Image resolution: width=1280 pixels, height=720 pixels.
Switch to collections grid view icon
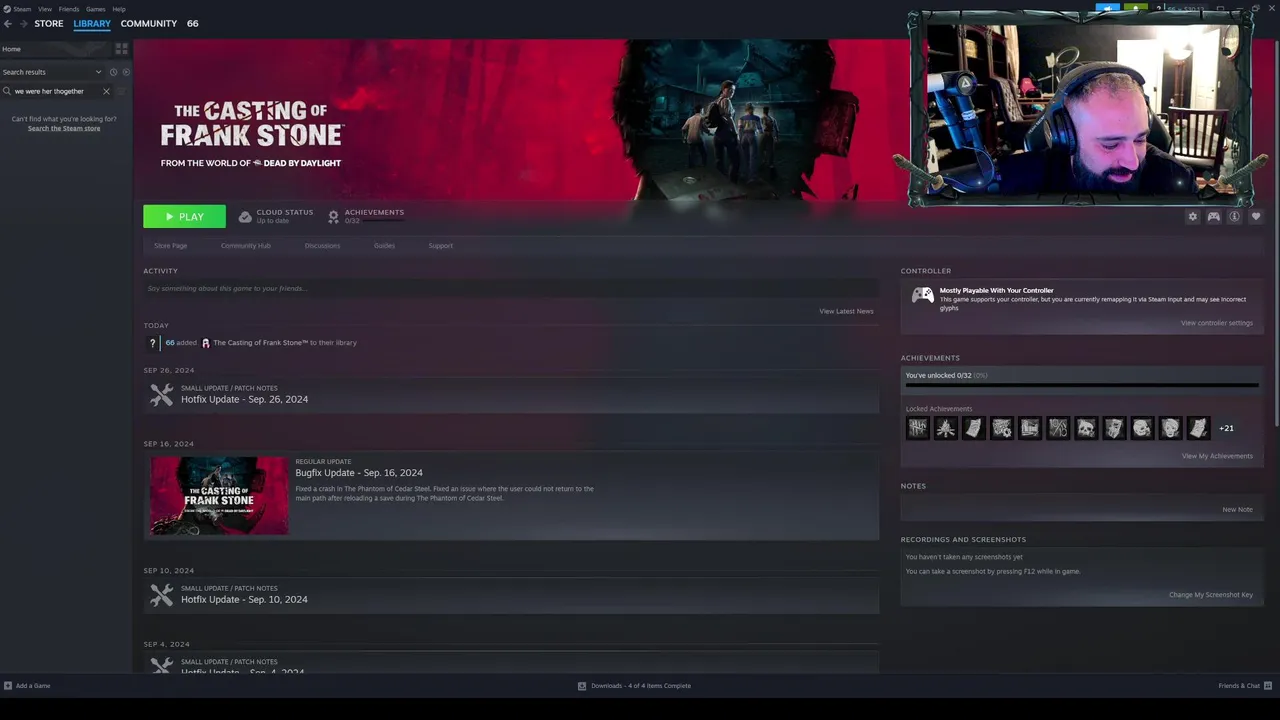tap(122, 49)
